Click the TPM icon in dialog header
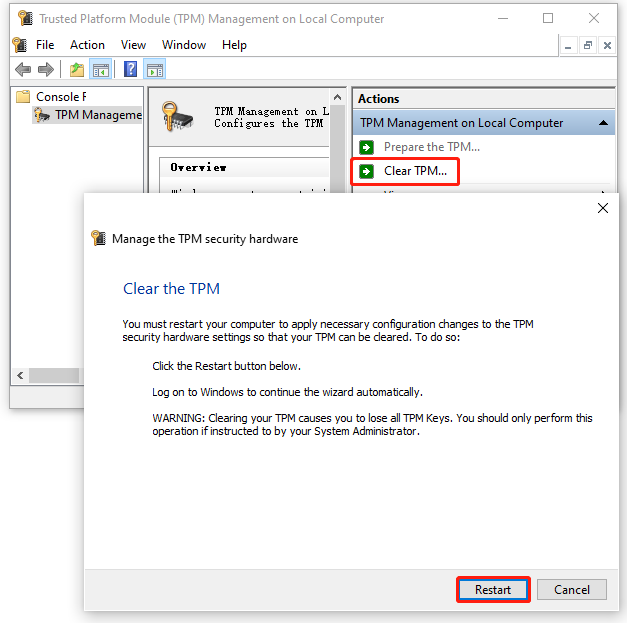627x623 pixels. [x=98, y=238]
